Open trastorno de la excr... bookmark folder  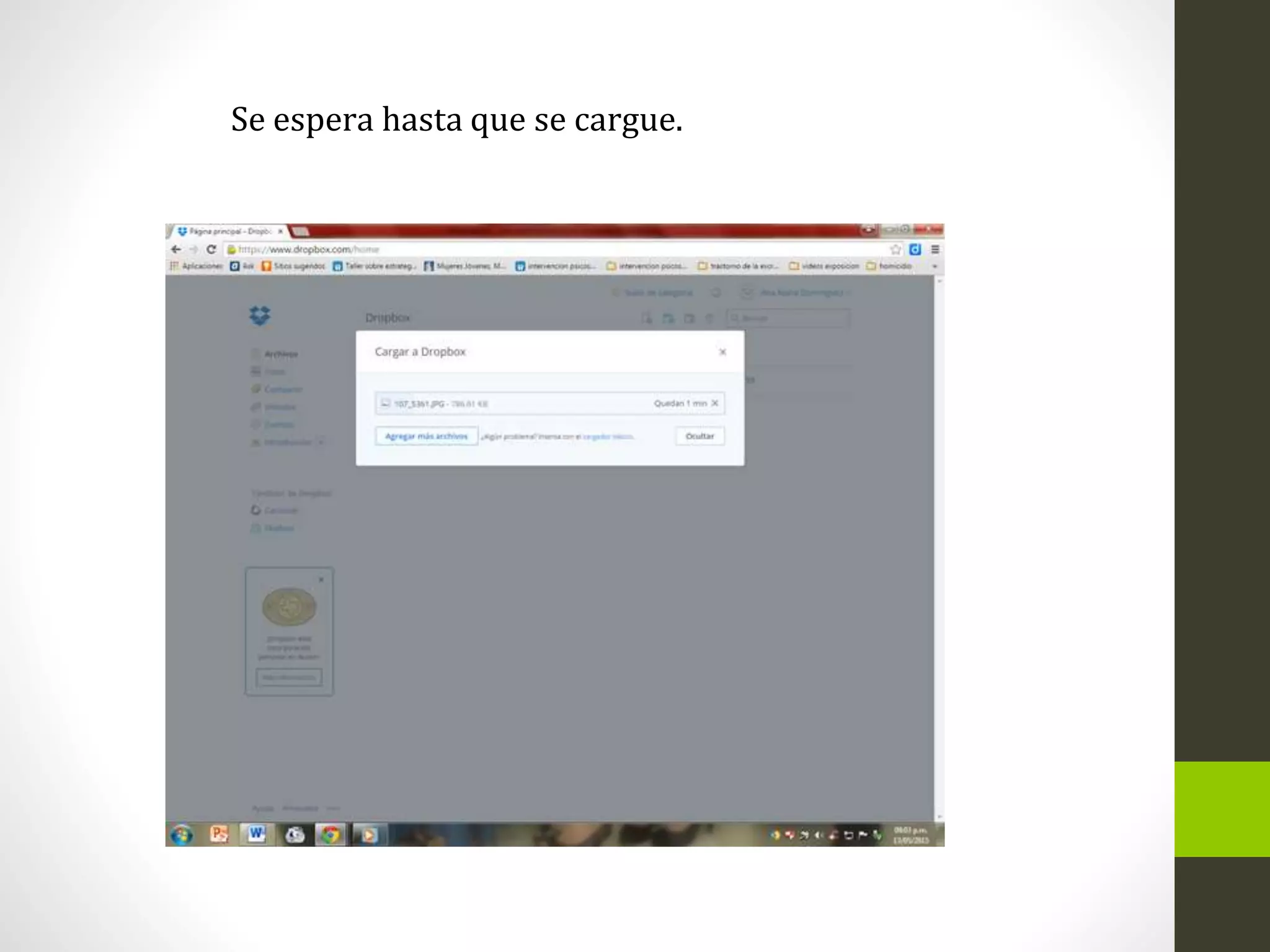tap(738, 266)
